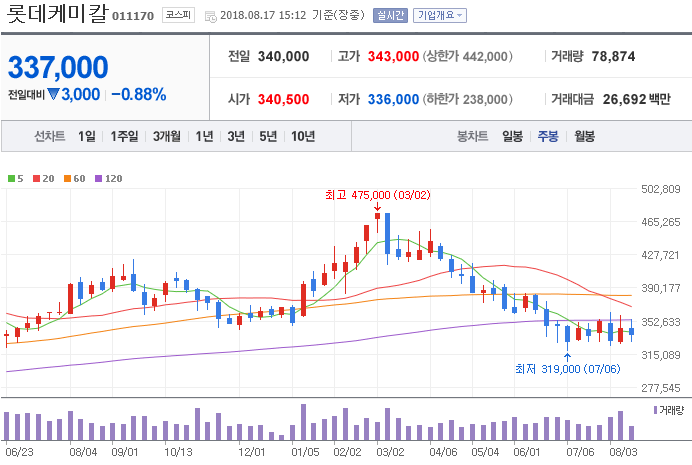Click the 03/02 date axis label
Image resolution: width=692 pixels, height=465 pixels.
click(390, 452)
